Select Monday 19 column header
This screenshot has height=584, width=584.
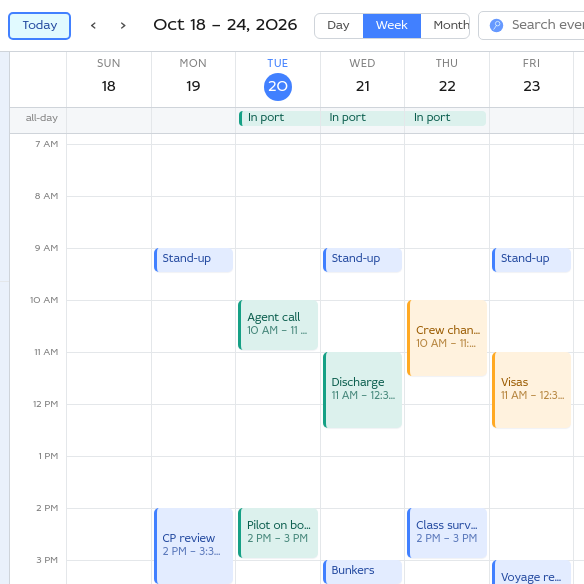(x=193, y=79)
